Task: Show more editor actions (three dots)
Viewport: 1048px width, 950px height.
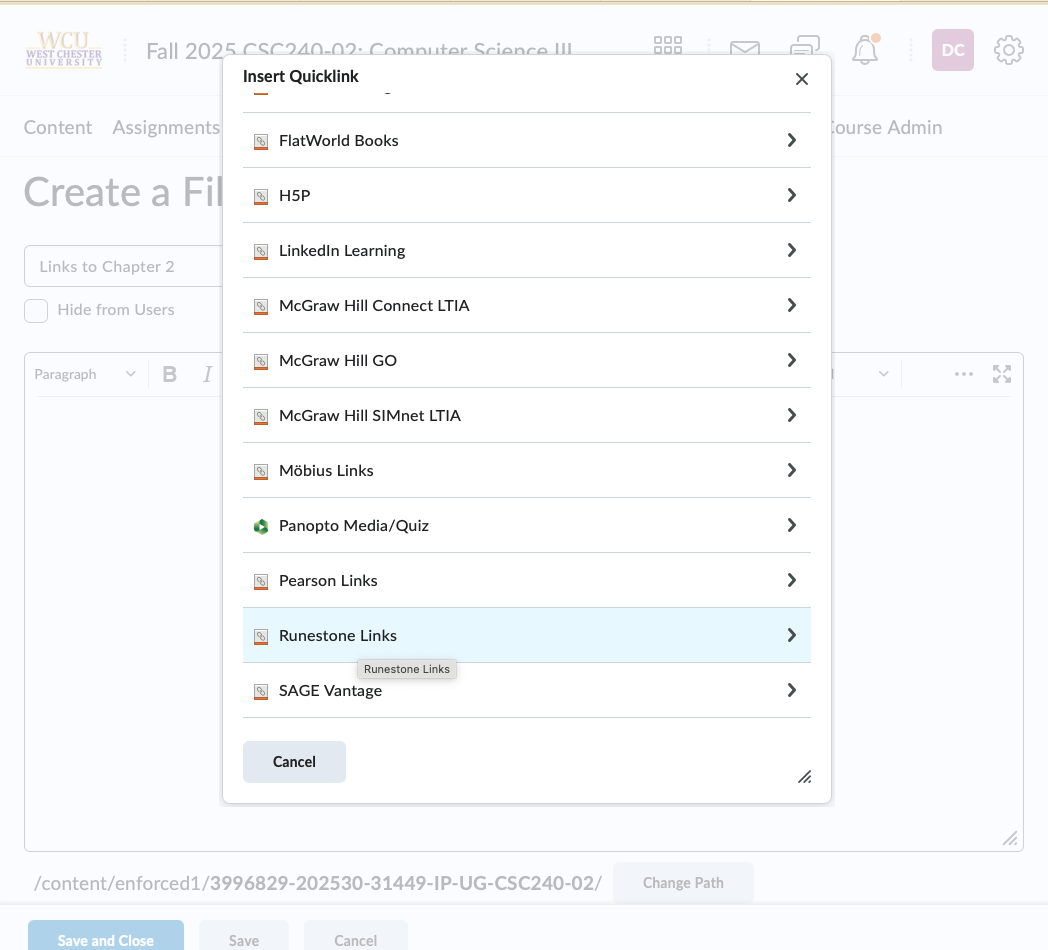Action: tap(963, 374)
